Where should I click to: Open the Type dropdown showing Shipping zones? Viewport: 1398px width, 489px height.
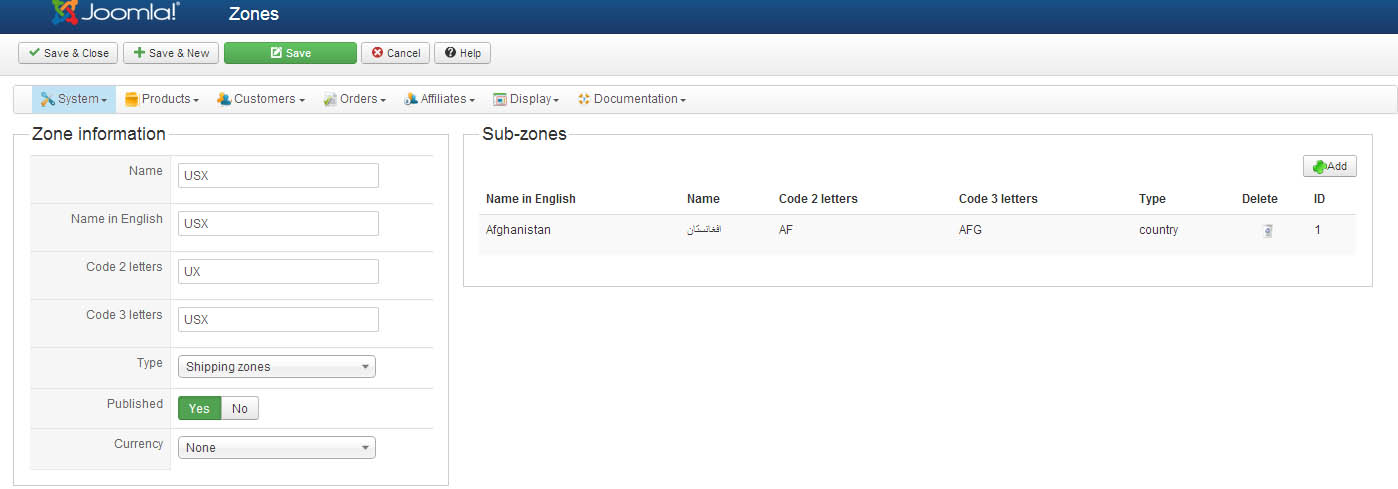pyautogui.click(x=277, y=367)
